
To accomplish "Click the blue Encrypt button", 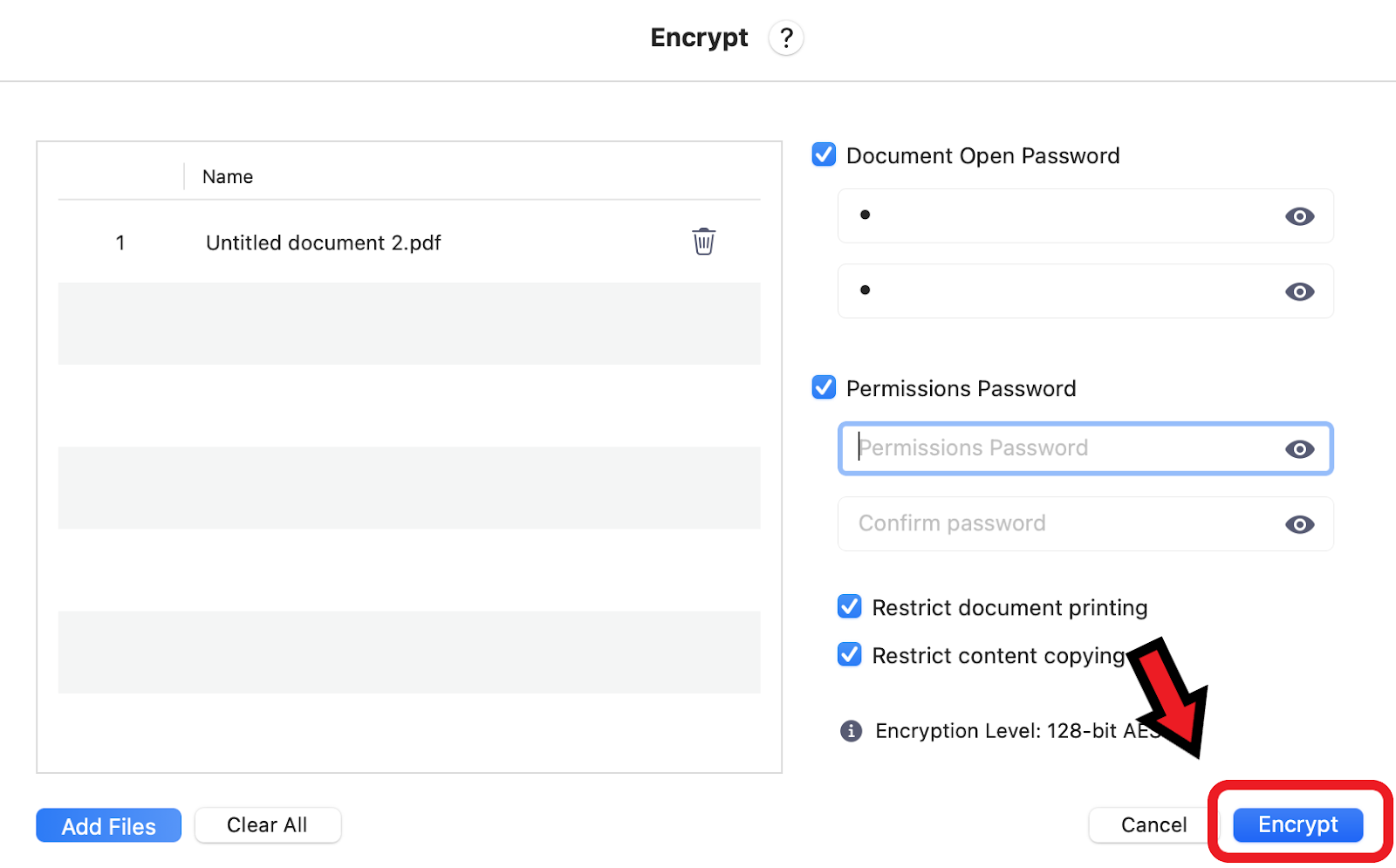I will (x=1297, y=825).
